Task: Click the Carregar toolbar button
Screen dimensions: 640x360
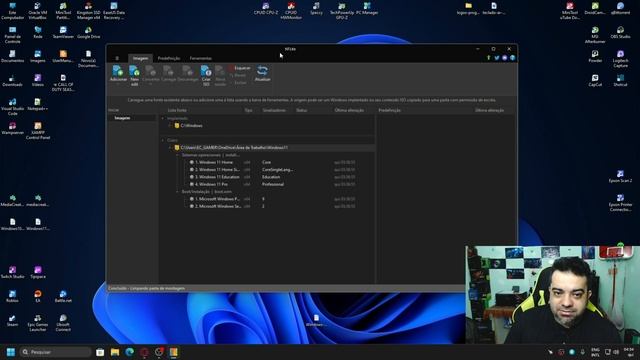Action: 168,74
